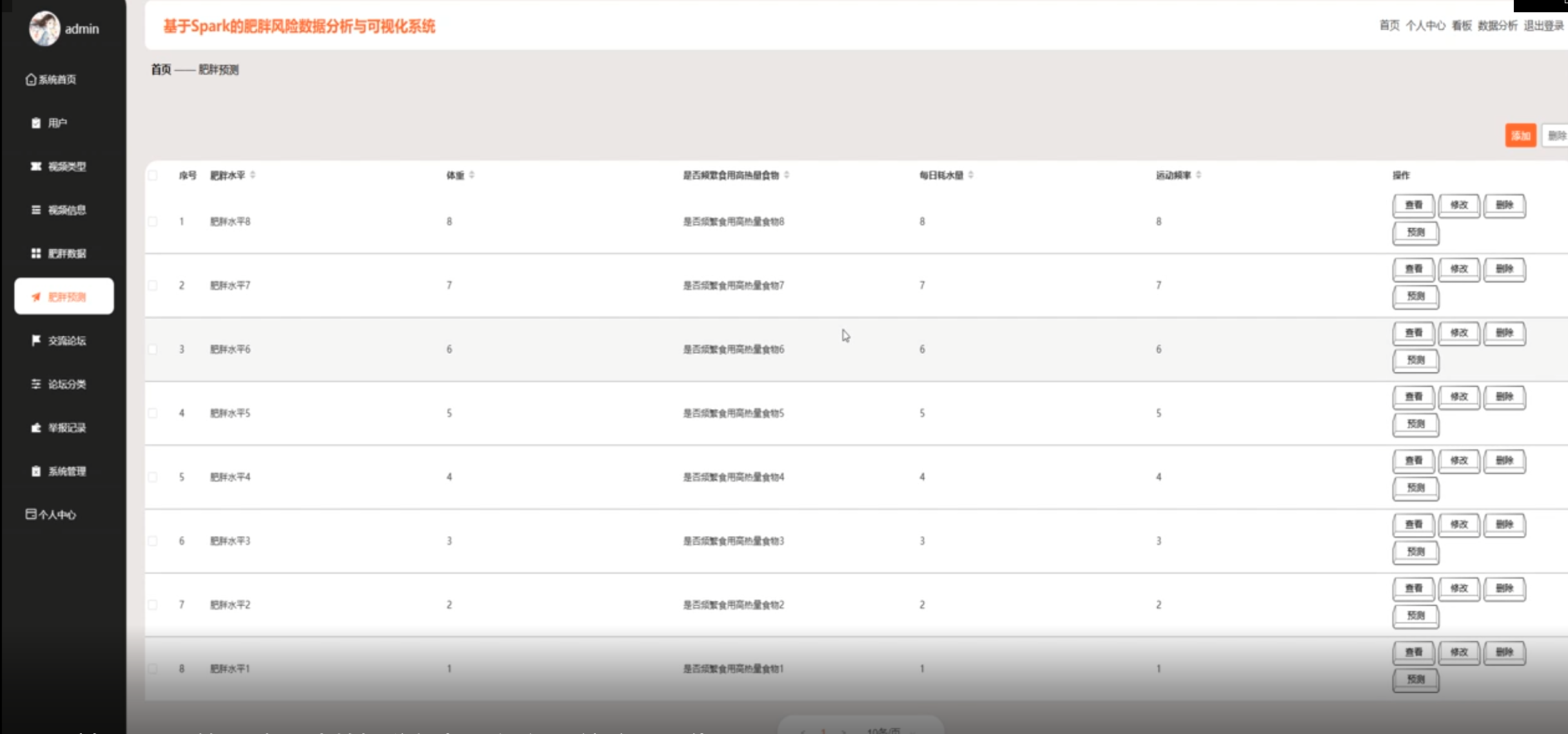Click 删除 for row 肥胖水平8
Screen dimensions: 1568x734
(x=1505, y=206)
